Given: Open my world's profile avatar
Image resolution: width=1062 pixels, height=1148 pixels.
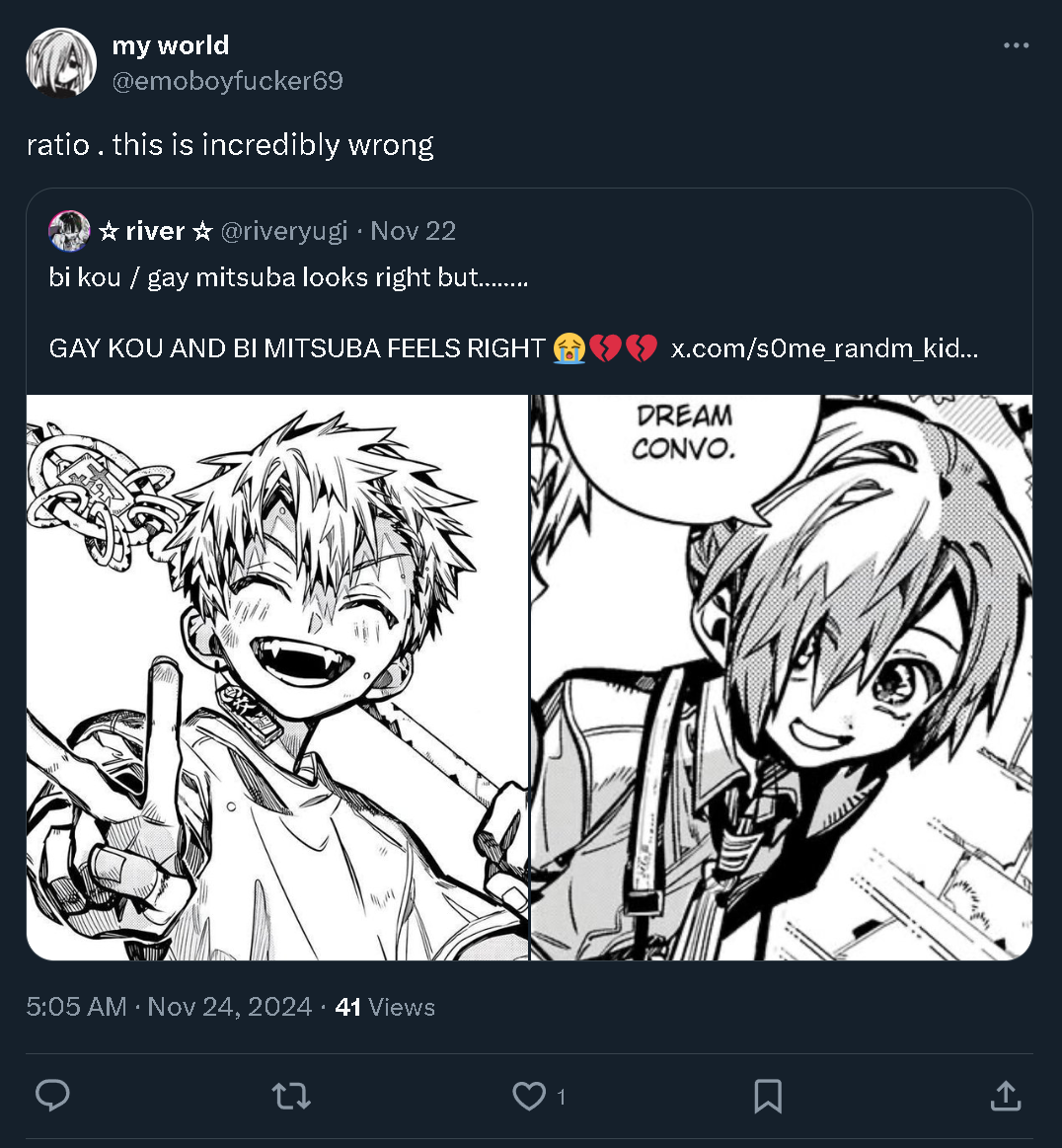Looking at the screenshot, I should (x=61, y=62).
